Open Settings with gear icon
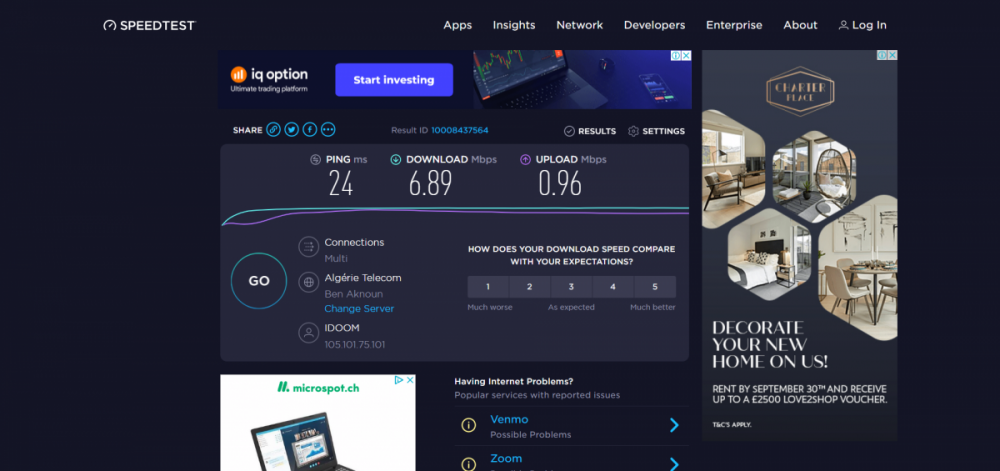Screen dimensions: 1000x471 pos(656,131)
